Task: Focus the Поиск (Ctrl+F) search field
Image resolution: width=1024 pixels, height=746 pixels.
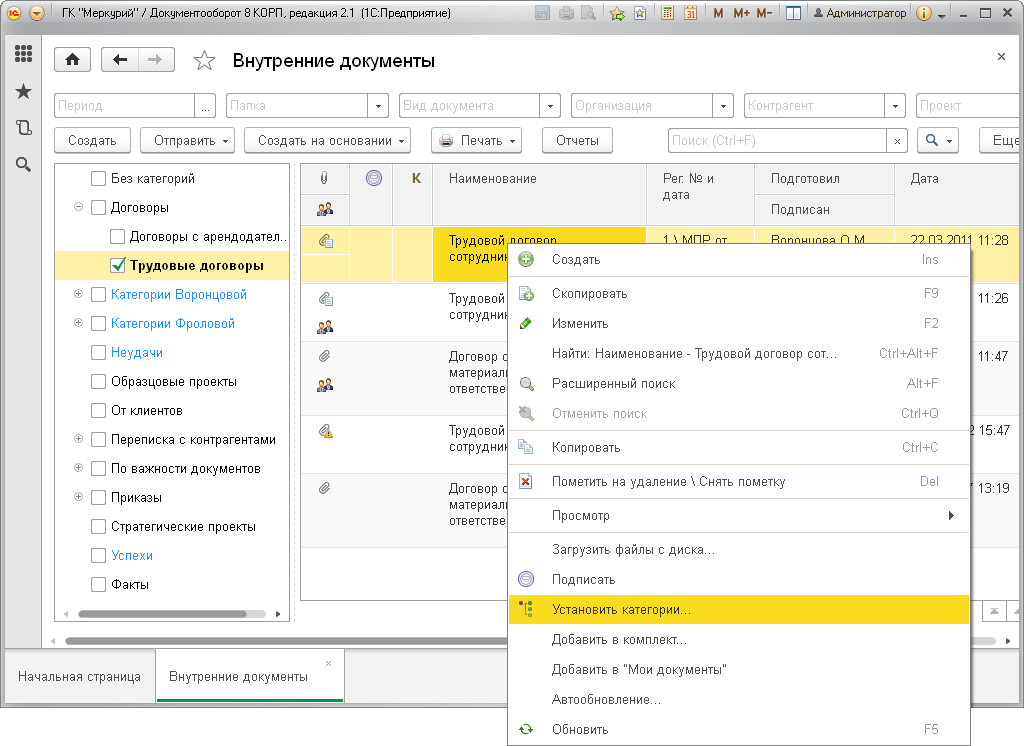Action: coord(777,141)
